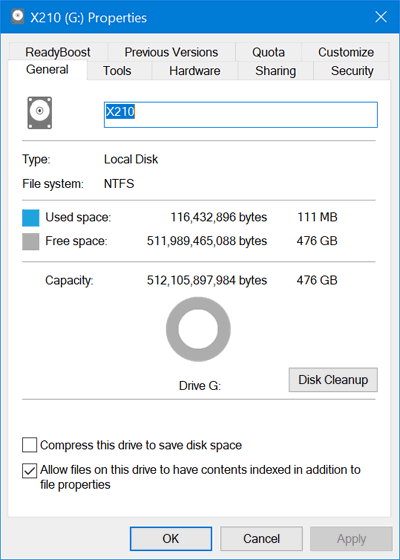Click the 'NTFS' file system value
Viewport: 400px width, 560px height.
tap(119, 184)
